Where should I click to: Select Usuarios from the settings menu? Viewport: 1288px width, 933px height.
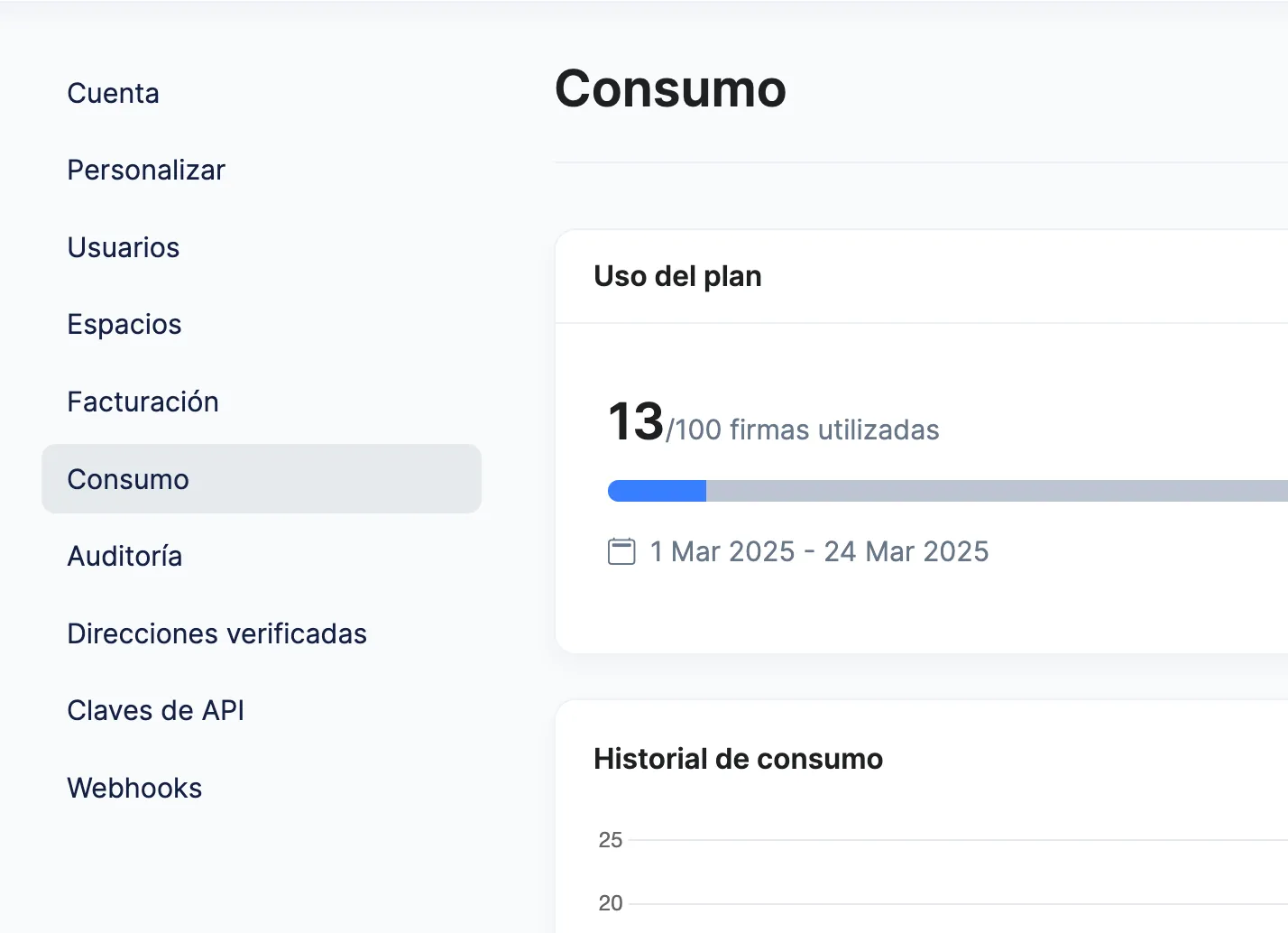pos(124,248)
